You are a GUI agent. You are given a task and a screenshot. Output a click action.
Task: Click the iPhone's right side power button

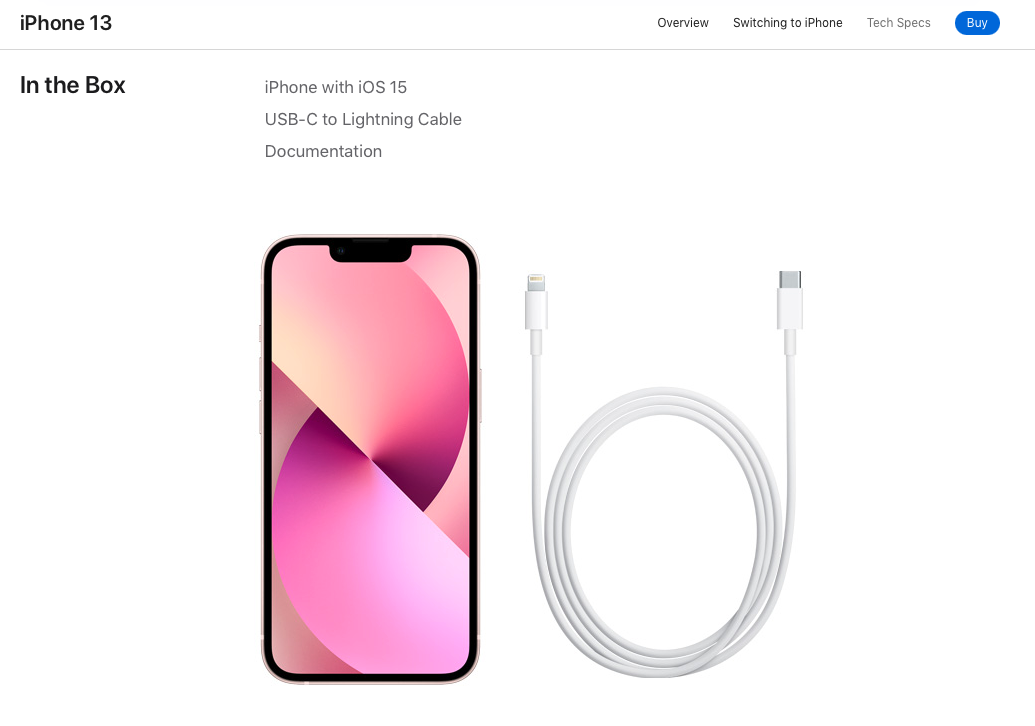coord(480,395)
